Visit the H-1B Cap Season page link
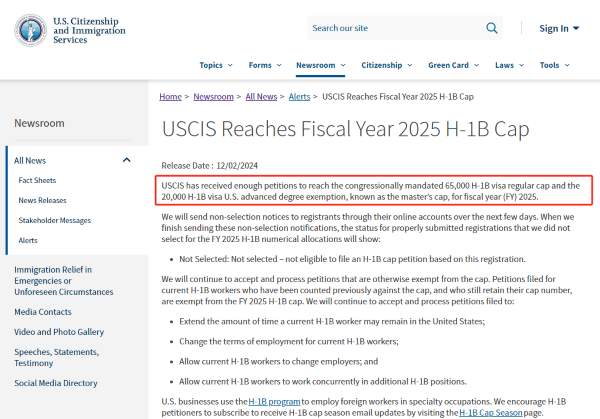Image resolution: width=600 pixels, height=419 pixels. pos(497,411)
